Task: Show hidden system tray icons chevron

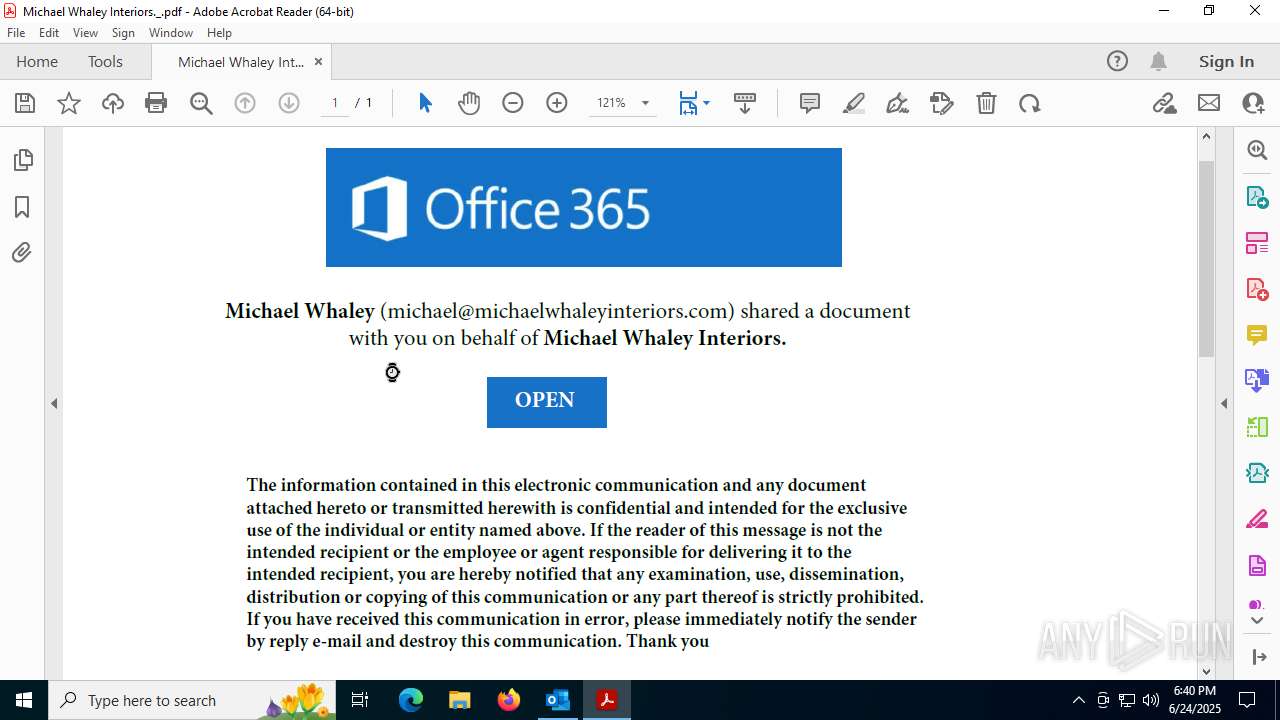Action: [x=1078, y=700]
